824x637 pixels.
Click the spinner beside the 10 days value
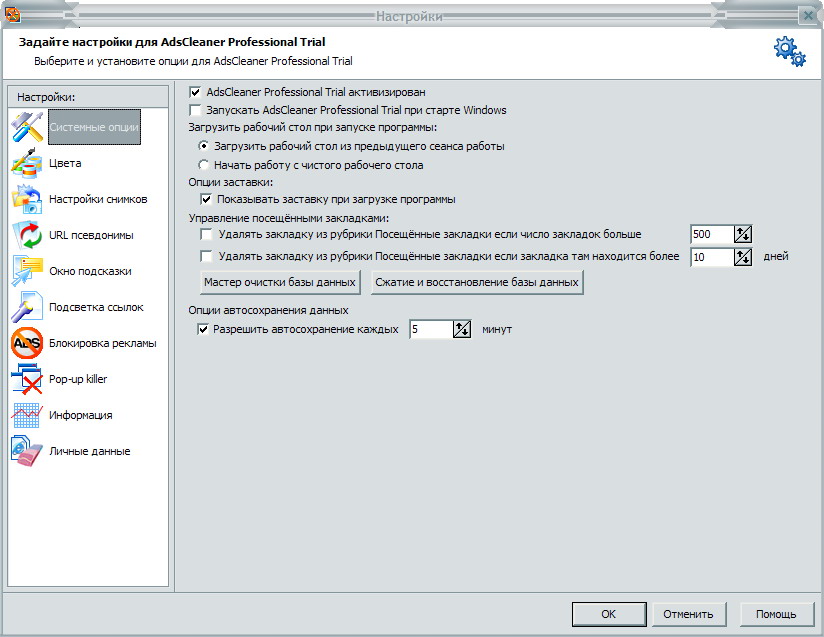coord(743,257)
